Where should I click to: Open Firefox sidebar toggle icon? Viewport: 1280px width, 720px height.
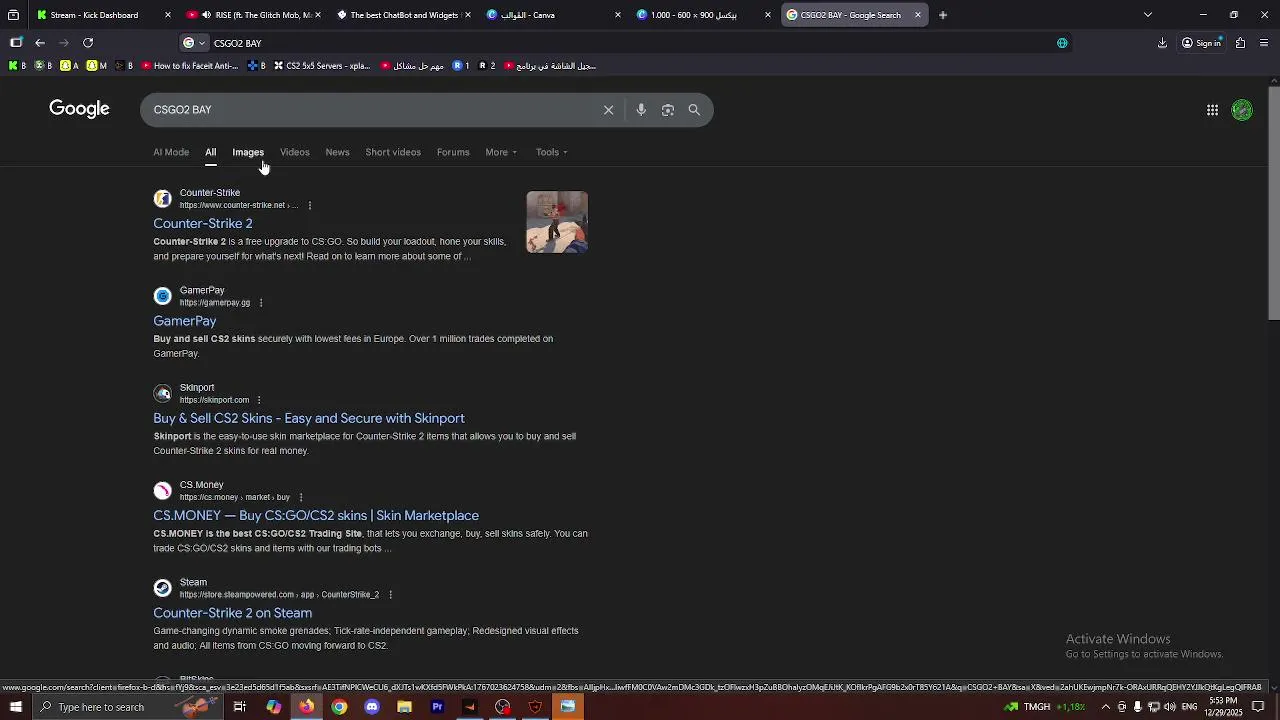pyautogui.click(x=16, y=43)
